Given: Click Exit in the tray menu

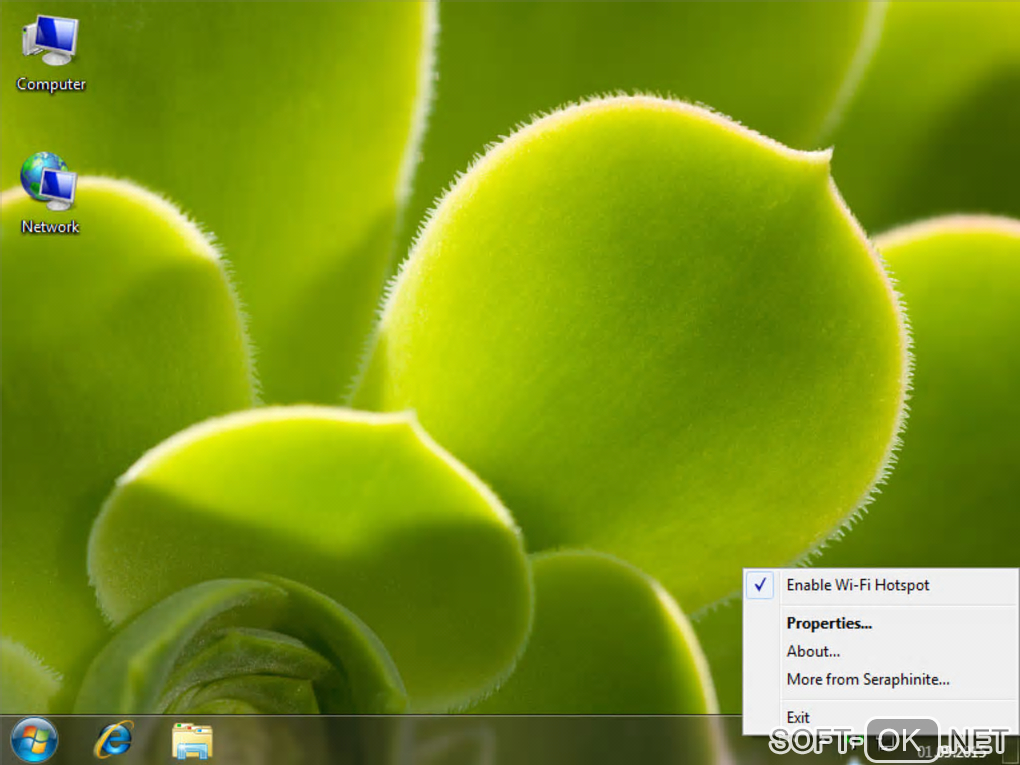Looking at the screenshot, I should coord(880,717).
